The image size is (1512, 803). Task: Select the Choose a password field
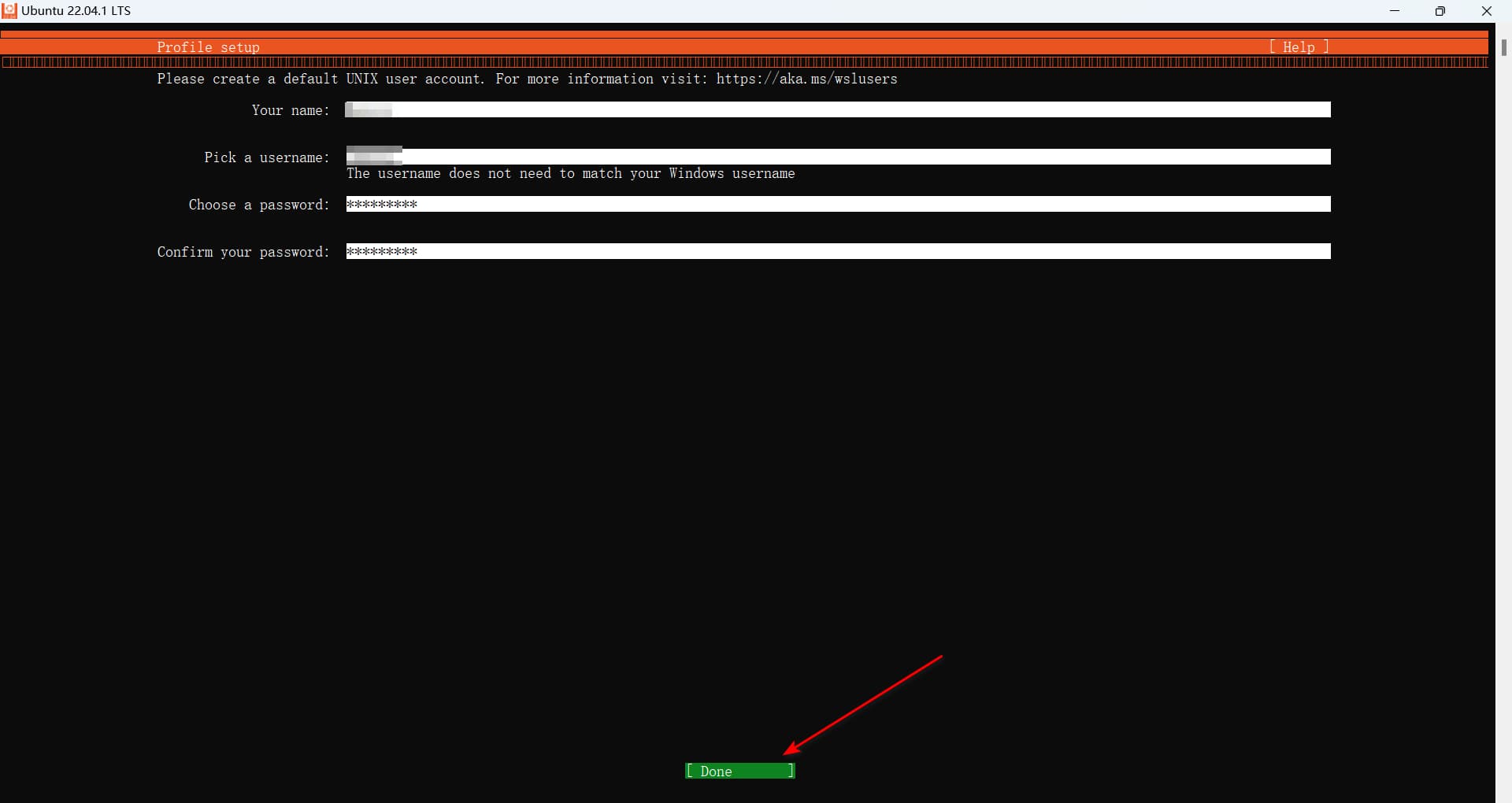coord(838,204)
